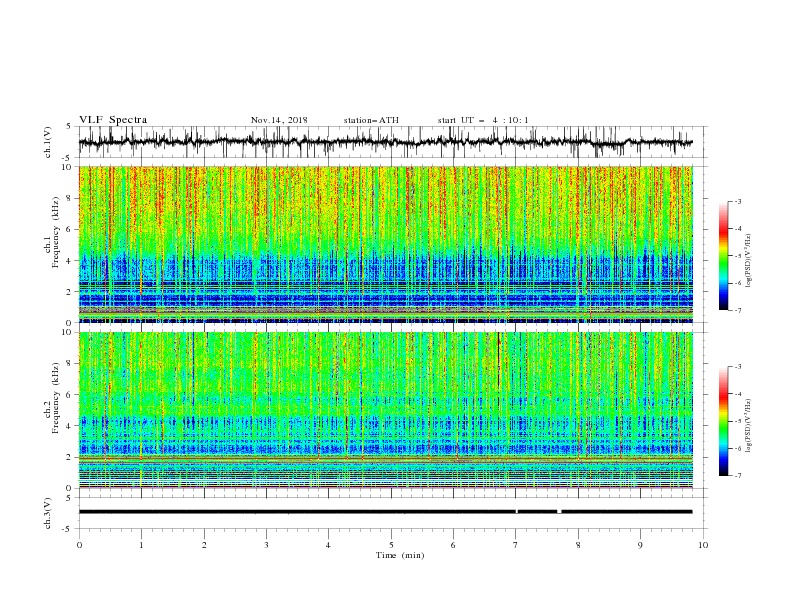The width and height of the screenshot is (792, 612).
Task: Click the "ch.3(V)" axis label
Action: click(48, 513)
